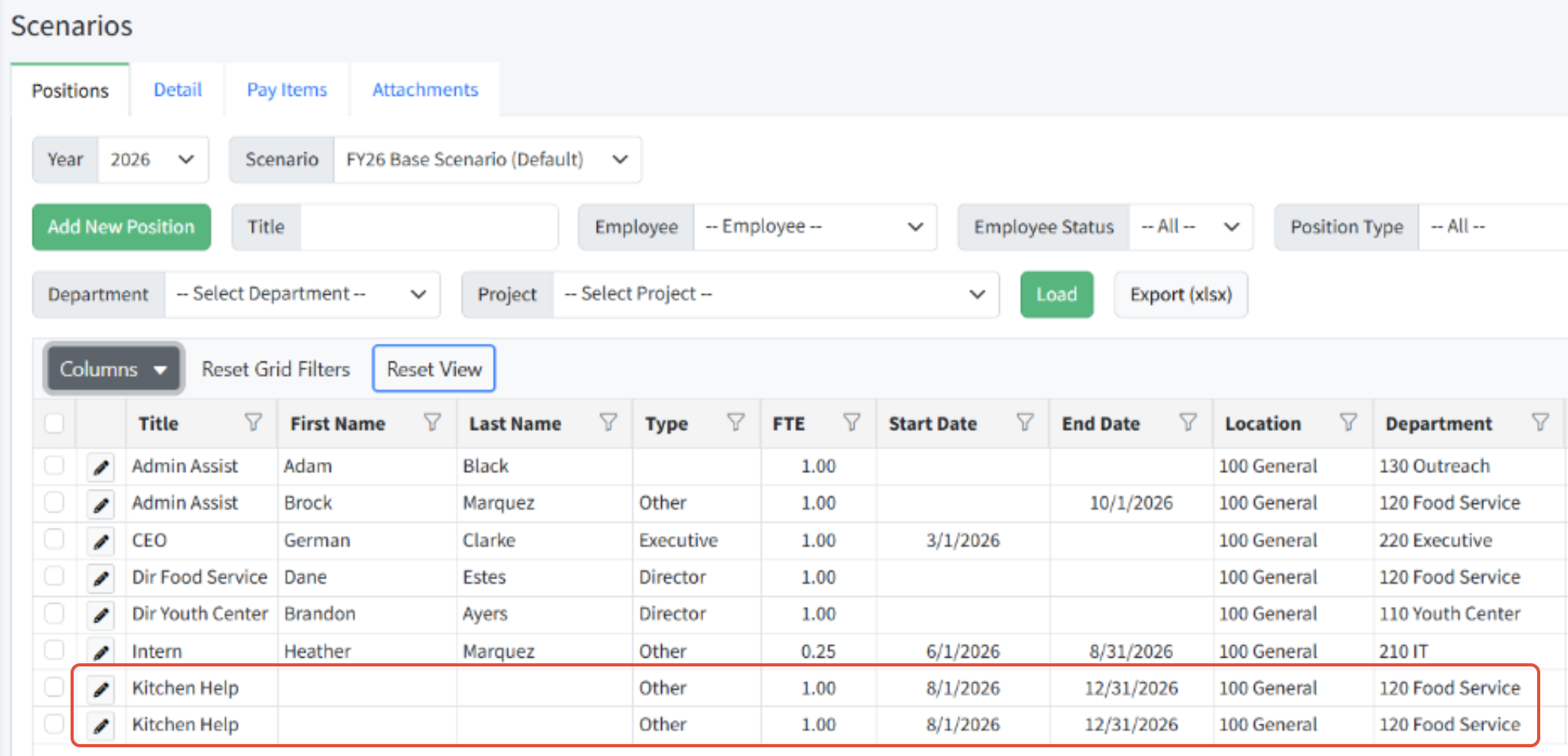Screen dimensions: 1568x756
Task: Expand the Select Department dropdown
Action: (302, 294)
